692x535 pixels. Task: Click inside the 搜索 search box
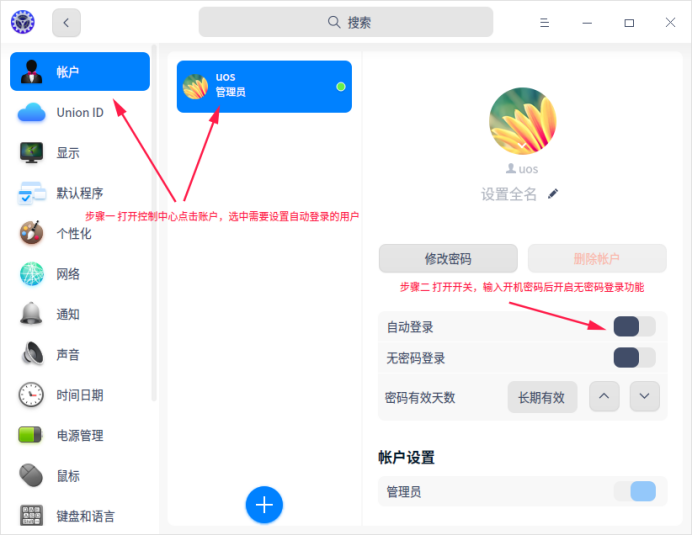click(x=346, y=22)
